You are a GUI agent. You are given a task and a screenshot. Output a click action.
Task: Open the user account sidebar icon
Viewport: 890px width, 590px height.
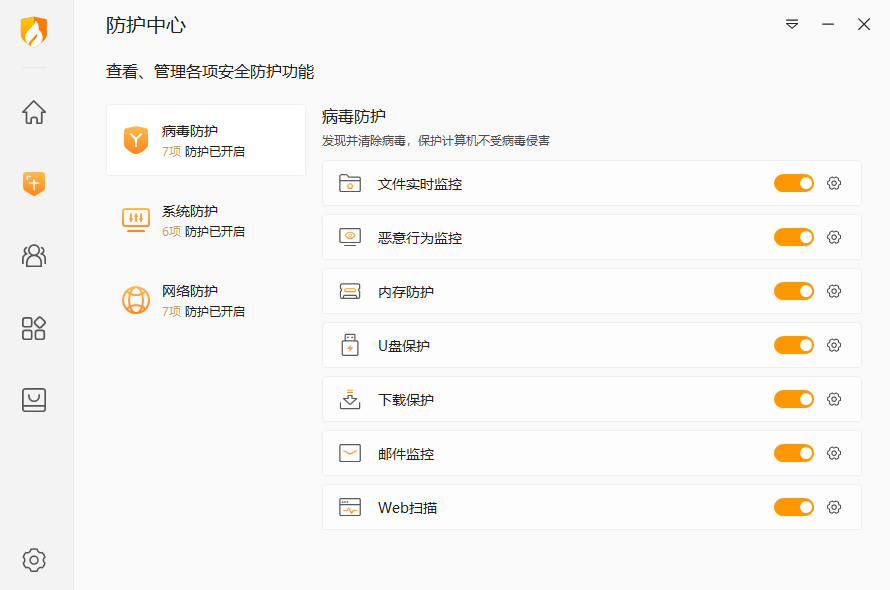(34, 255)
